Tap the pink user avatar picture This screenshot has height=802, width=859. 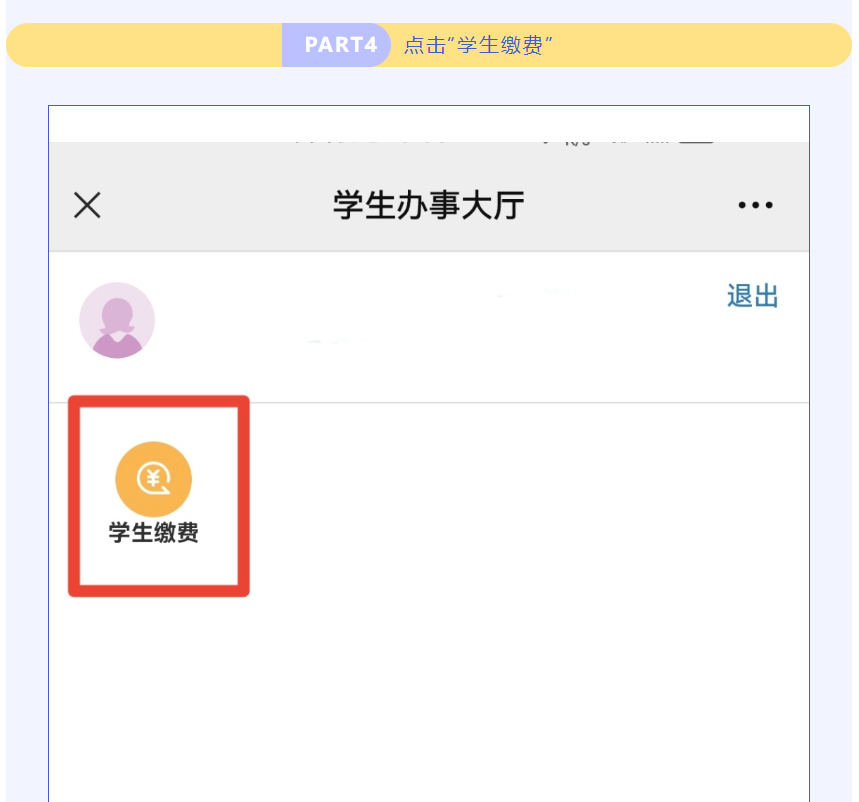coord(117,320)
